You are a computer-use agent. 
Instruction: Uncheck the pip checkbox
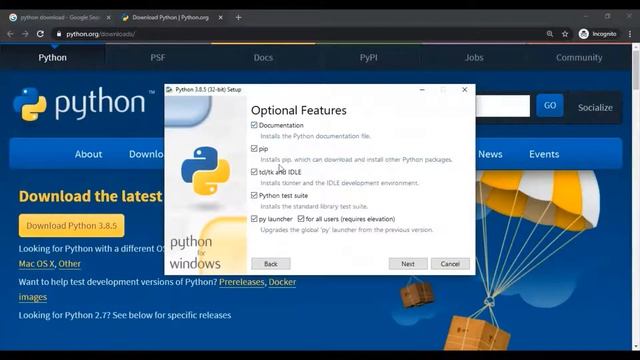[x=254, y=149]
